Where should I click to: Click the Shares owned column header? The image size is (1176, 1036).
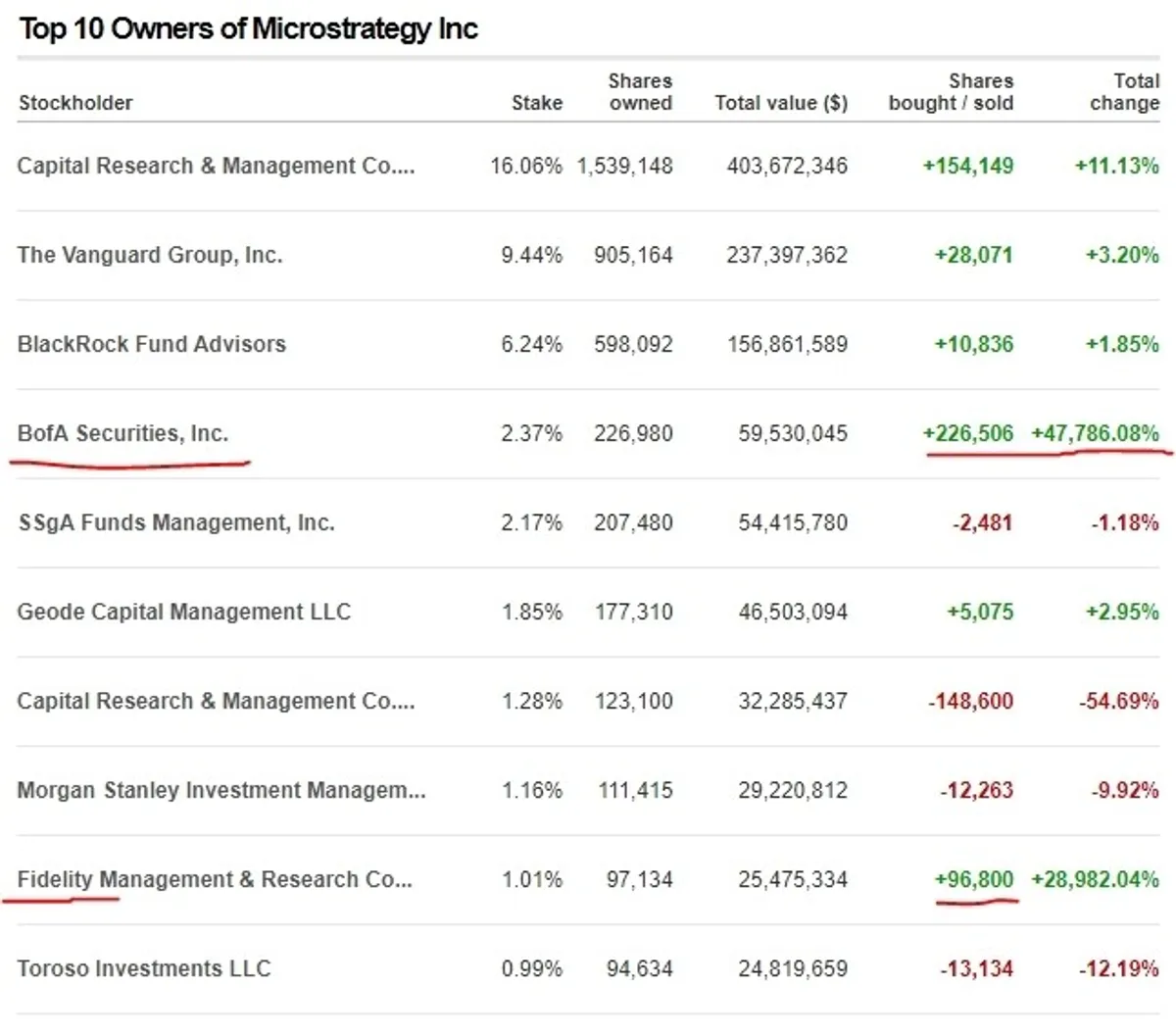[640, 92]
